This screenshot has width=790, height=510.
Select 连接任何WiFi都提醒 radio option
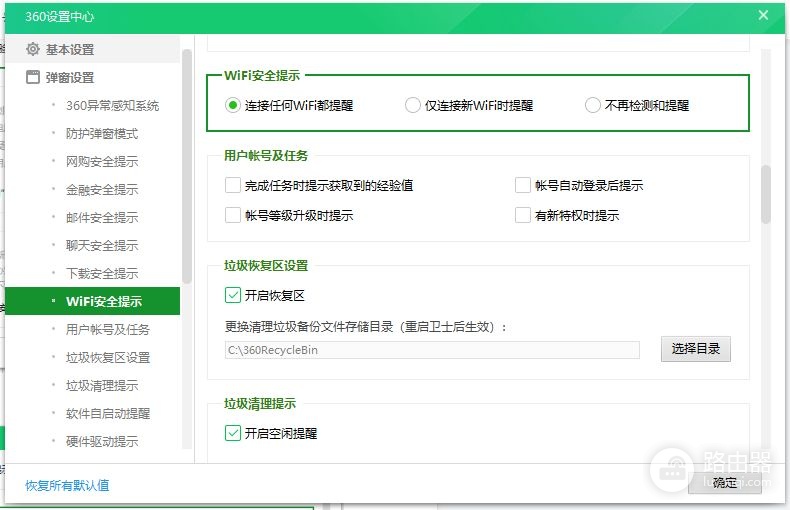233,105
